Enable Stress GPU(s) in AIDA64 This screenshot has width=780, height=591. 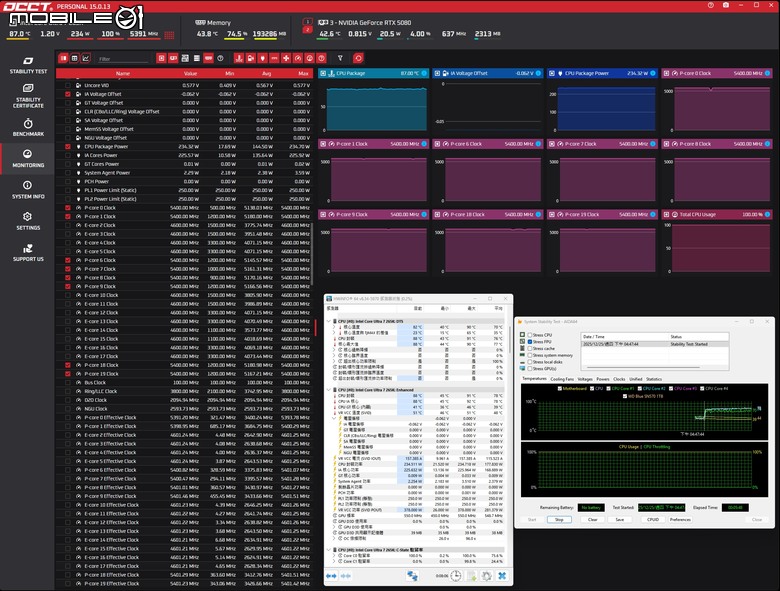(530, 369)
